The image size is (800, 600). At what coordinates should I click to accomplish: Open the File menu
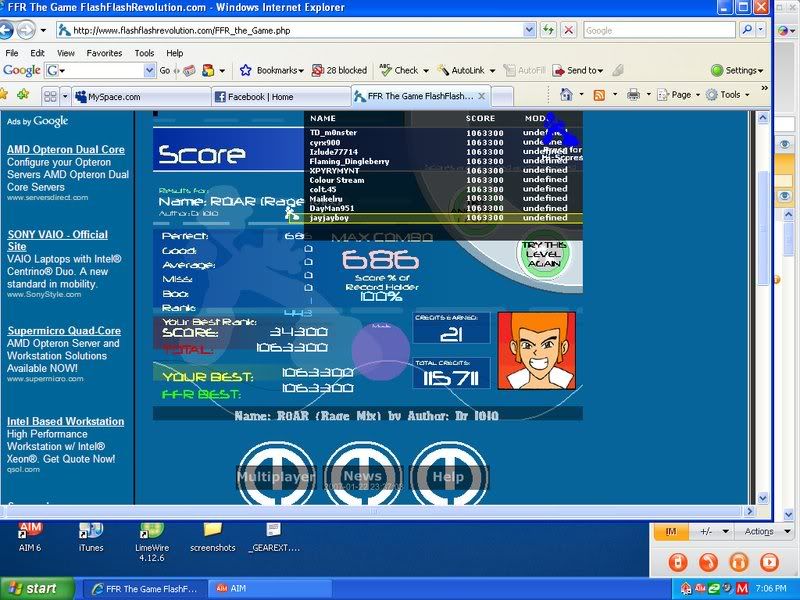click(x=11, y=53)
